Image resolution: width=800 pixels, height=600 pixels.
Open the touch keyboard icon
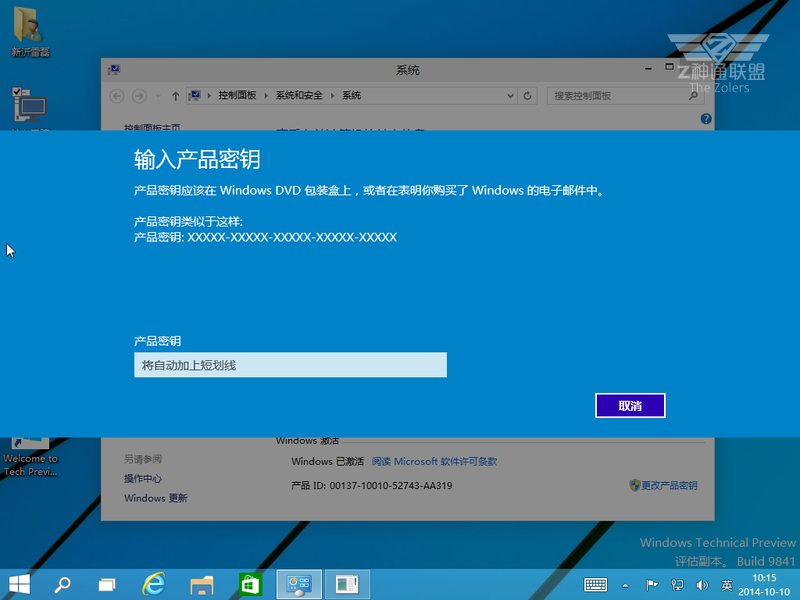coord(595,585)
